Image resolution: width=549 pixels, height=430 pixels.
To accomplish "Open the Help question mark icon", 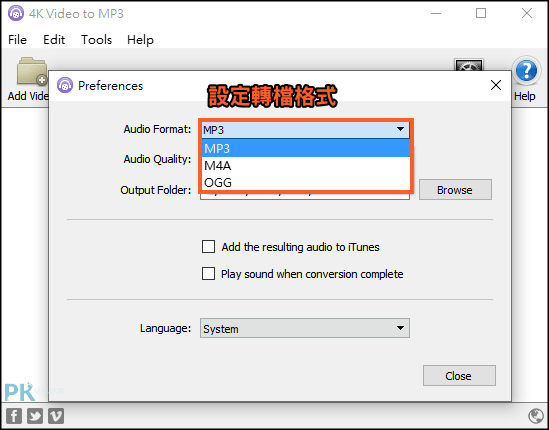I will (x=526, y=71).
